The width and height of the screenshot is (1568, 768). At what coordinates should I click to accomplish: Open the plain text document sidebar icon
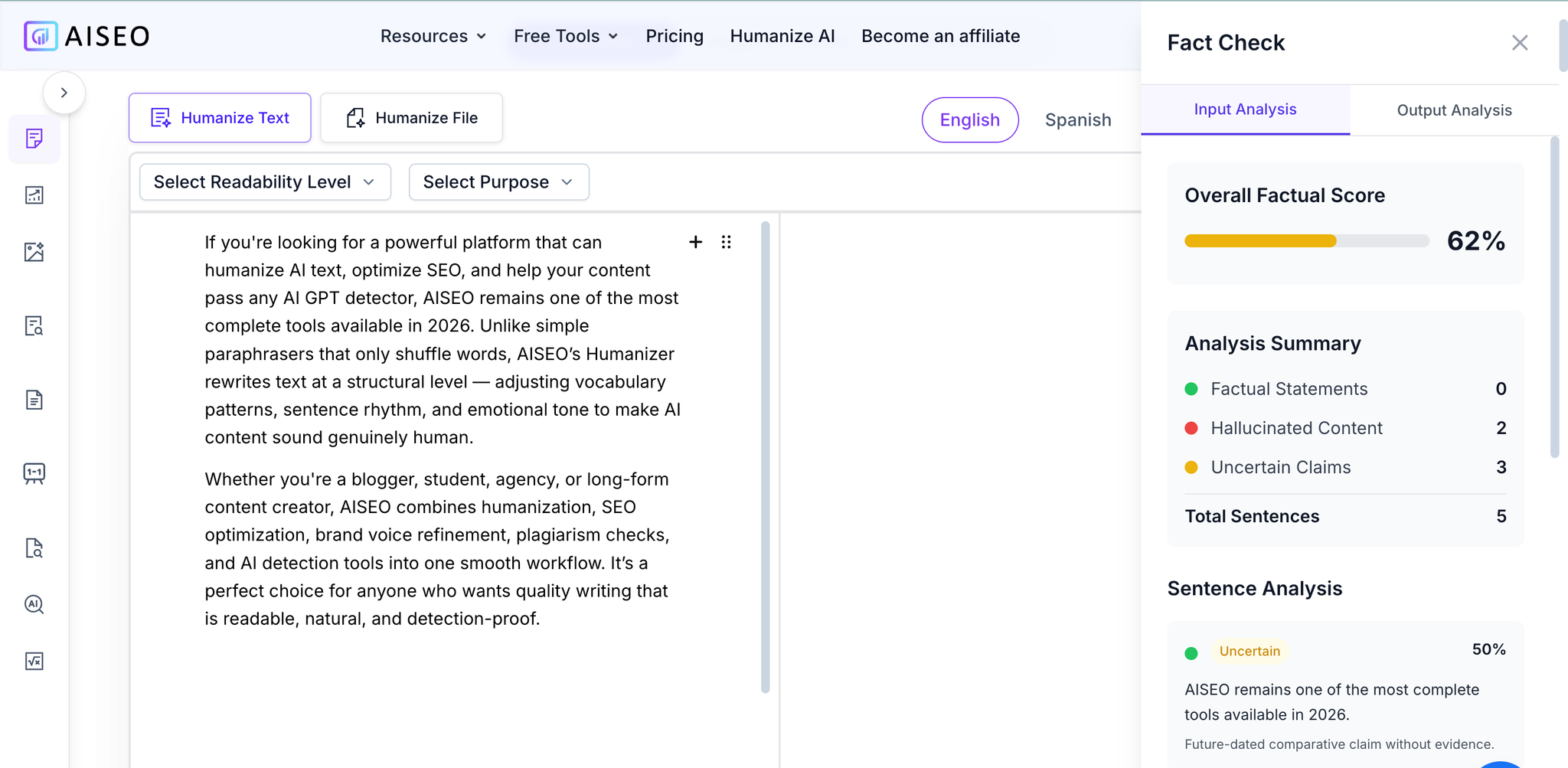click(34, 400)
